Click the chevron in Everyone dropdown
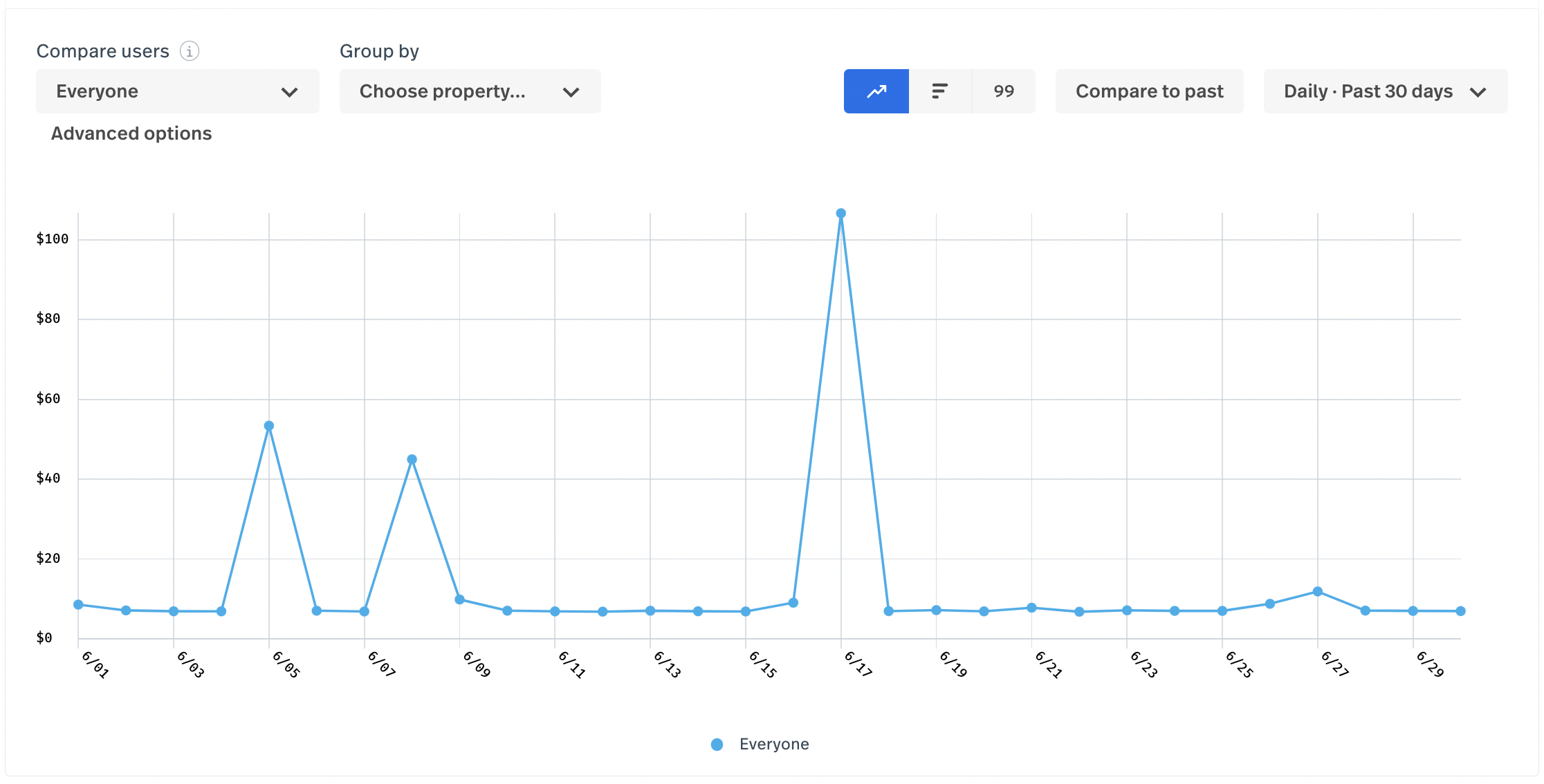This screenshot has width=1544, height=784. point(290,92)
